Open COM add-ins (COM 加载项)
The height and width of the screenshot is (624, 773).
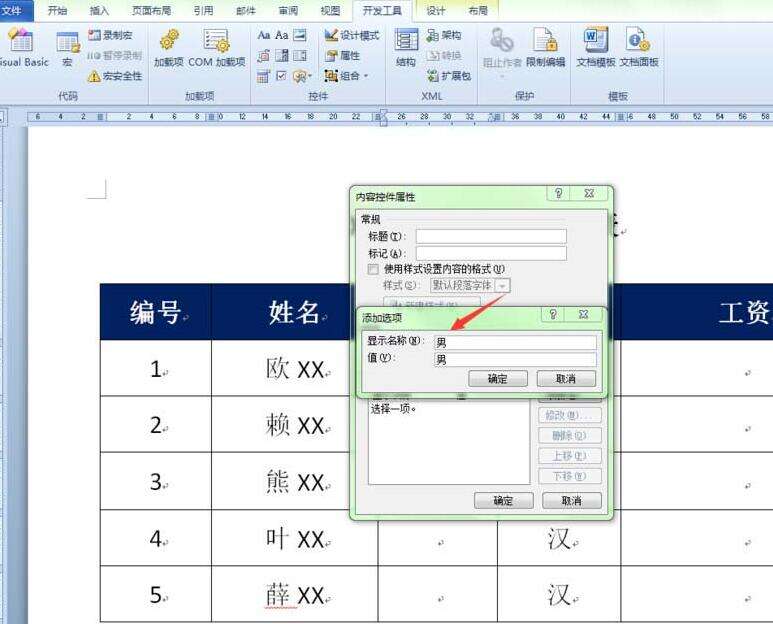tap(216, 48)
